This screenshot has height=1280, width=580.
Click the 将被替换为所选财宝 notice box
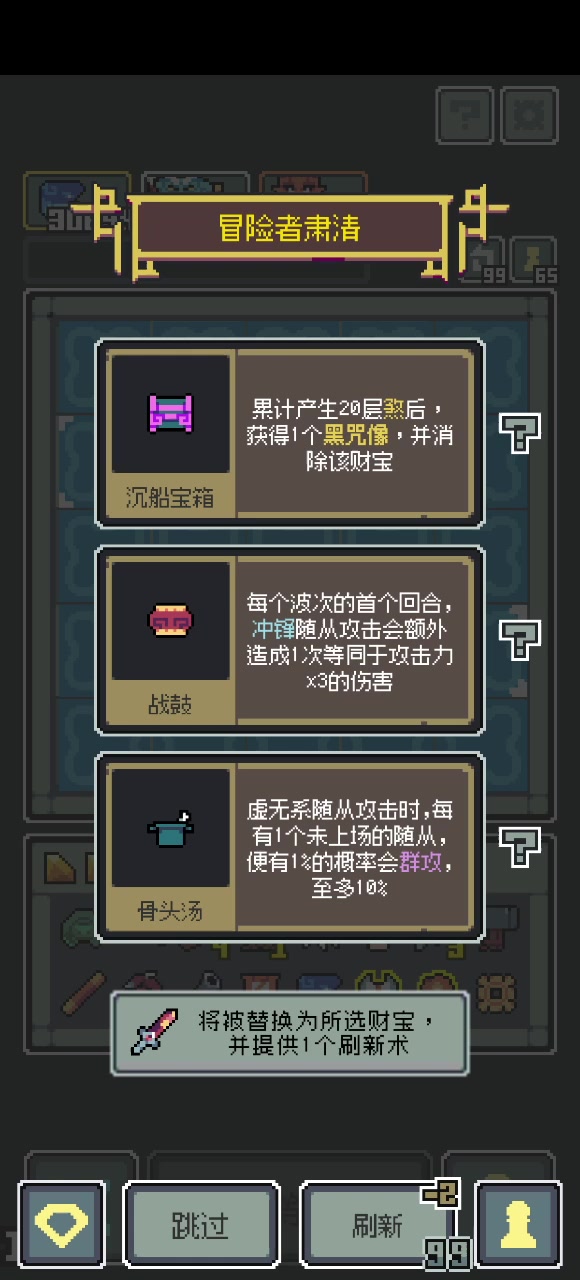289,1033
